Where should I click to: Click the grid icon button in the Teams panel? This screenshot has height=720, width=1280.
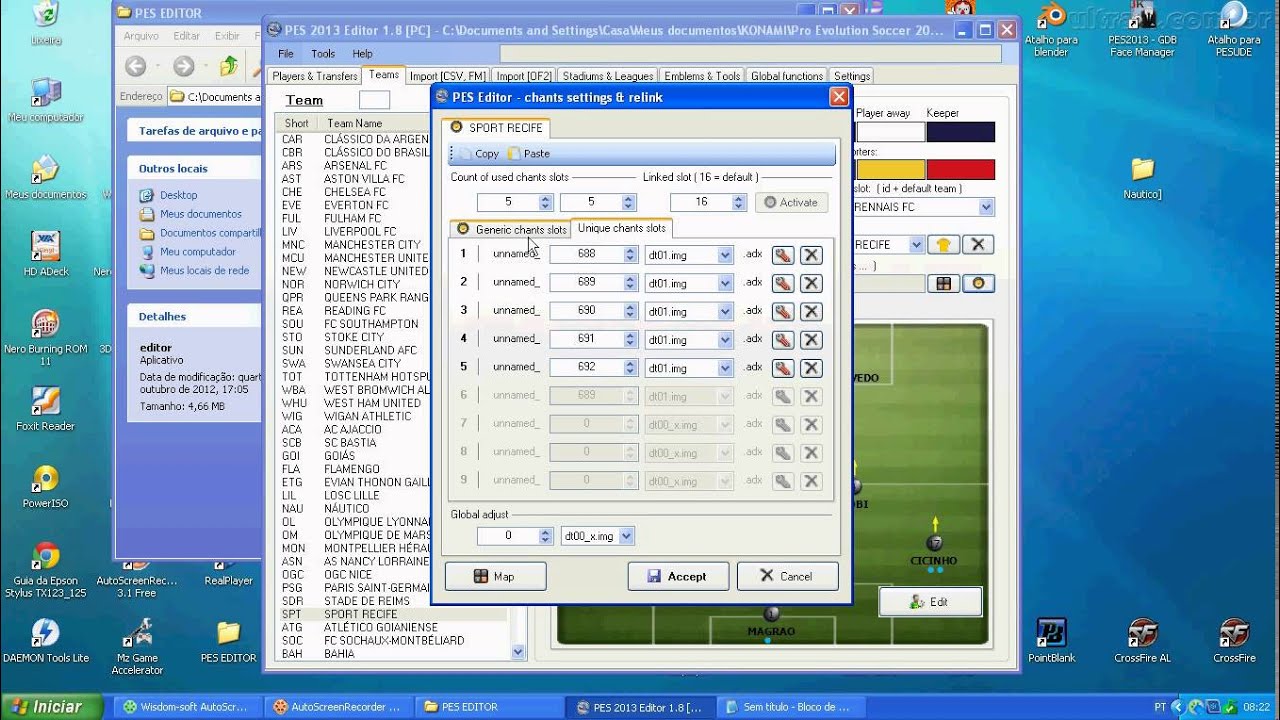tap(942, 284)
